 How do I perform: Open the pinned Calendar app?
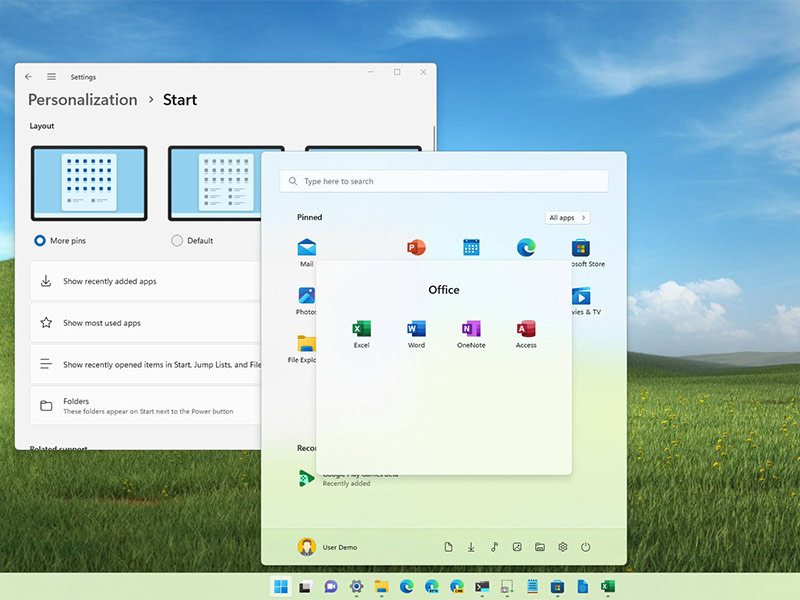click(x=471, y=247)
